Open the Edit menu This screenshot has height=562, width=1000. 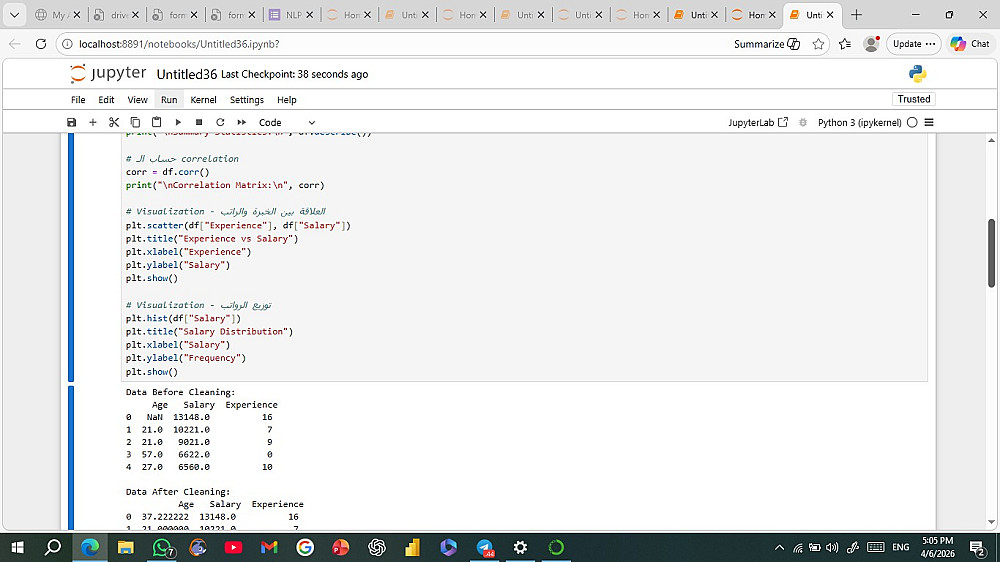(x=106, y=100)
